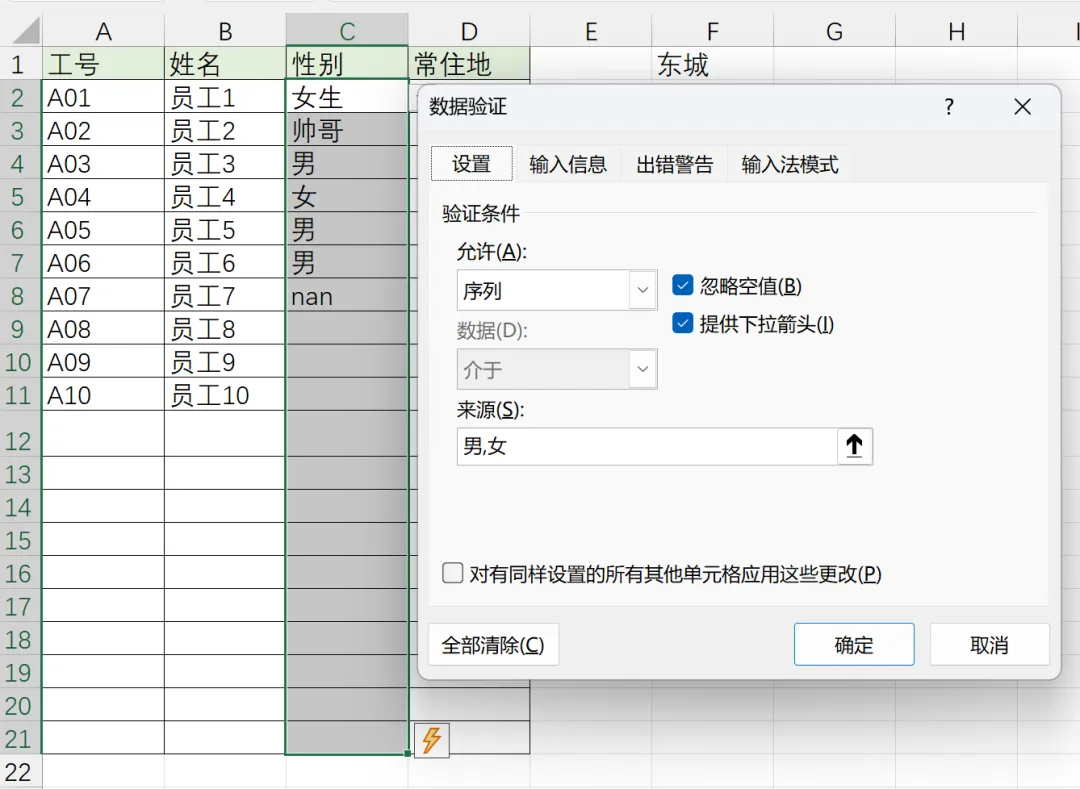Select column F header

713,31
